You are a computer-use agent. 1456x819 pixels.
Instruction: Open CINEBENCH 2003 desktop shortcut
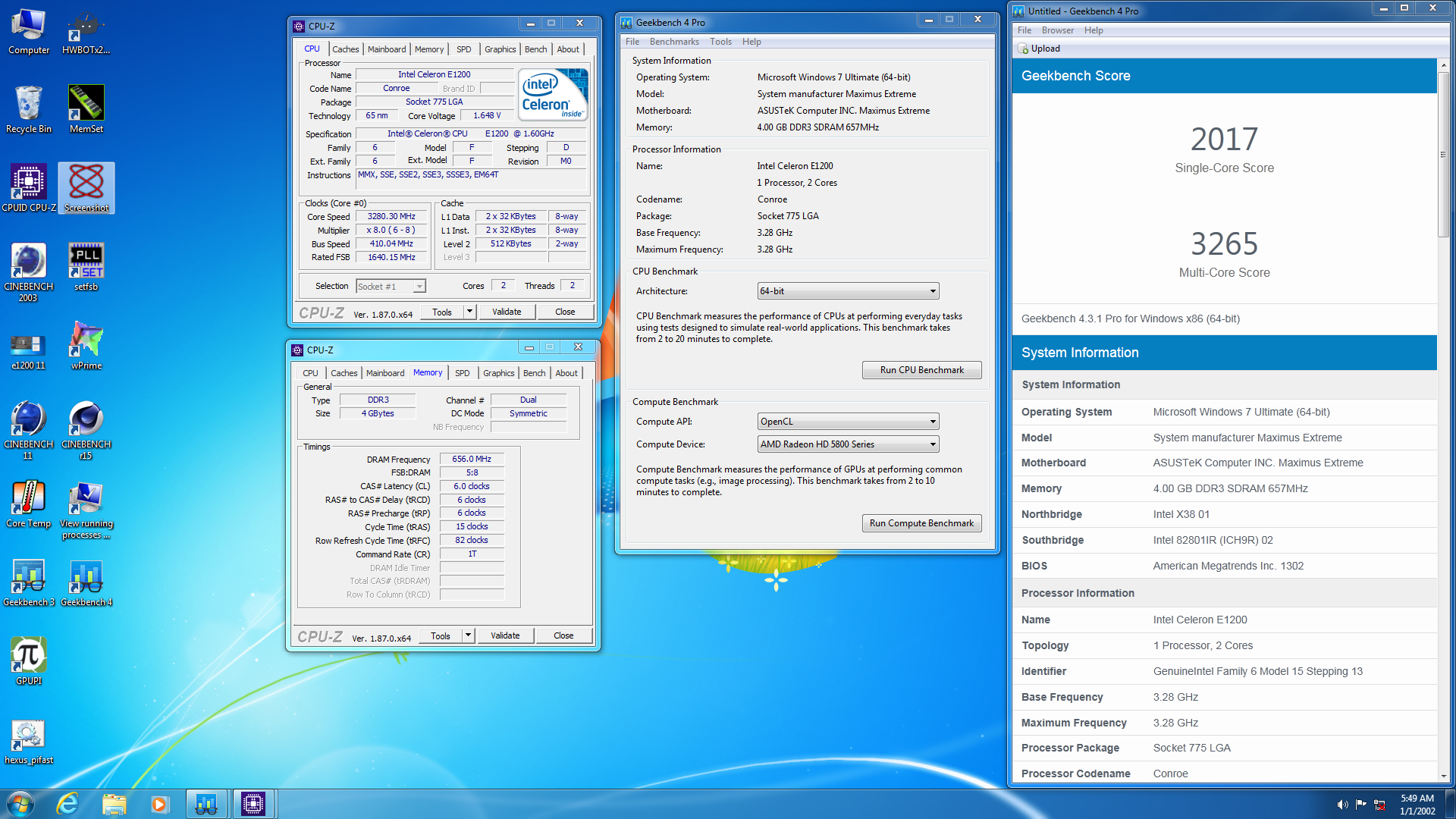(x=29, y=272)
